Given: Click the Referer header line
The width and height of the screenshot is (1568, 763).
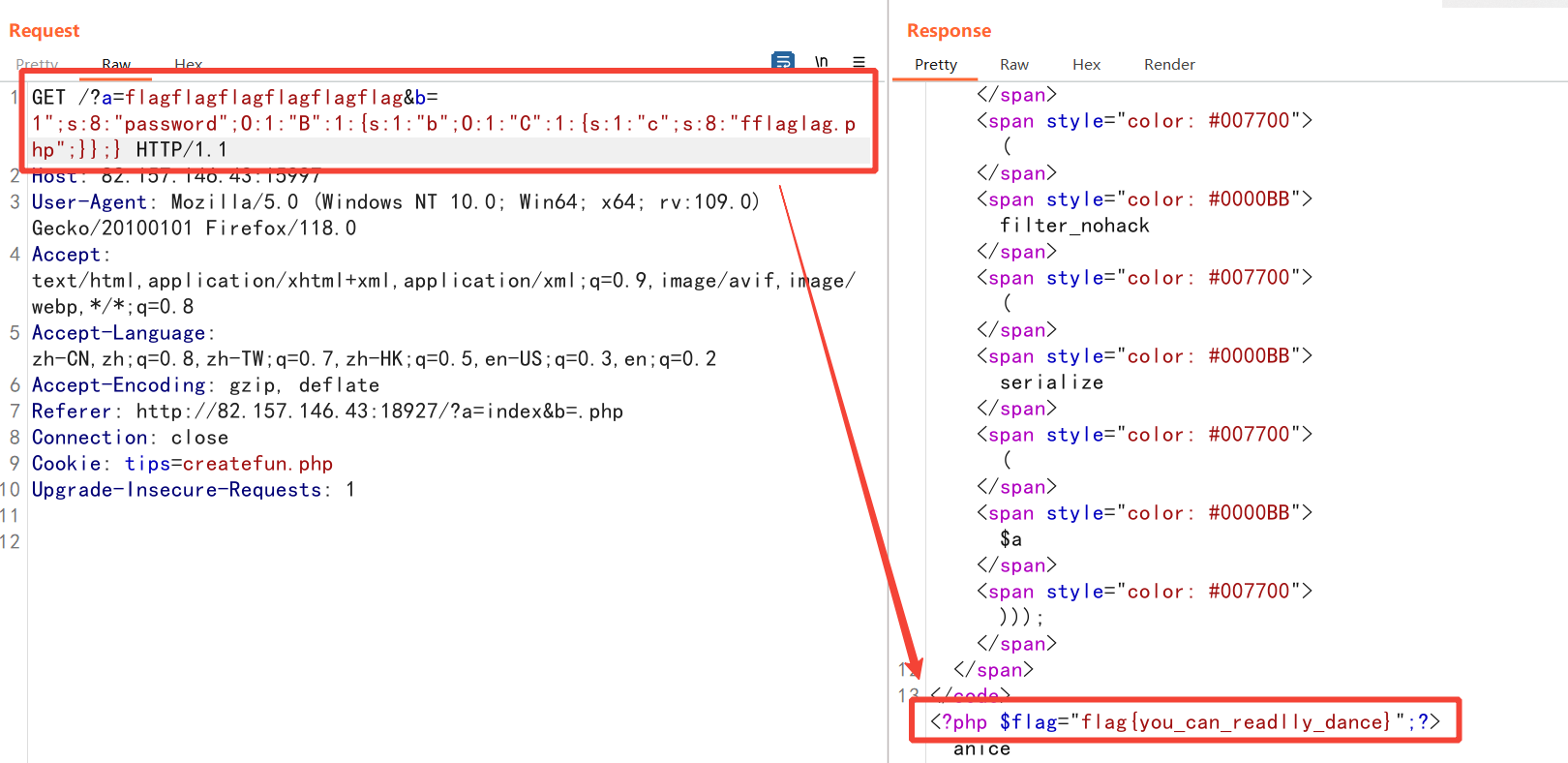Looking at the screenshot, I should coord(327,411).
